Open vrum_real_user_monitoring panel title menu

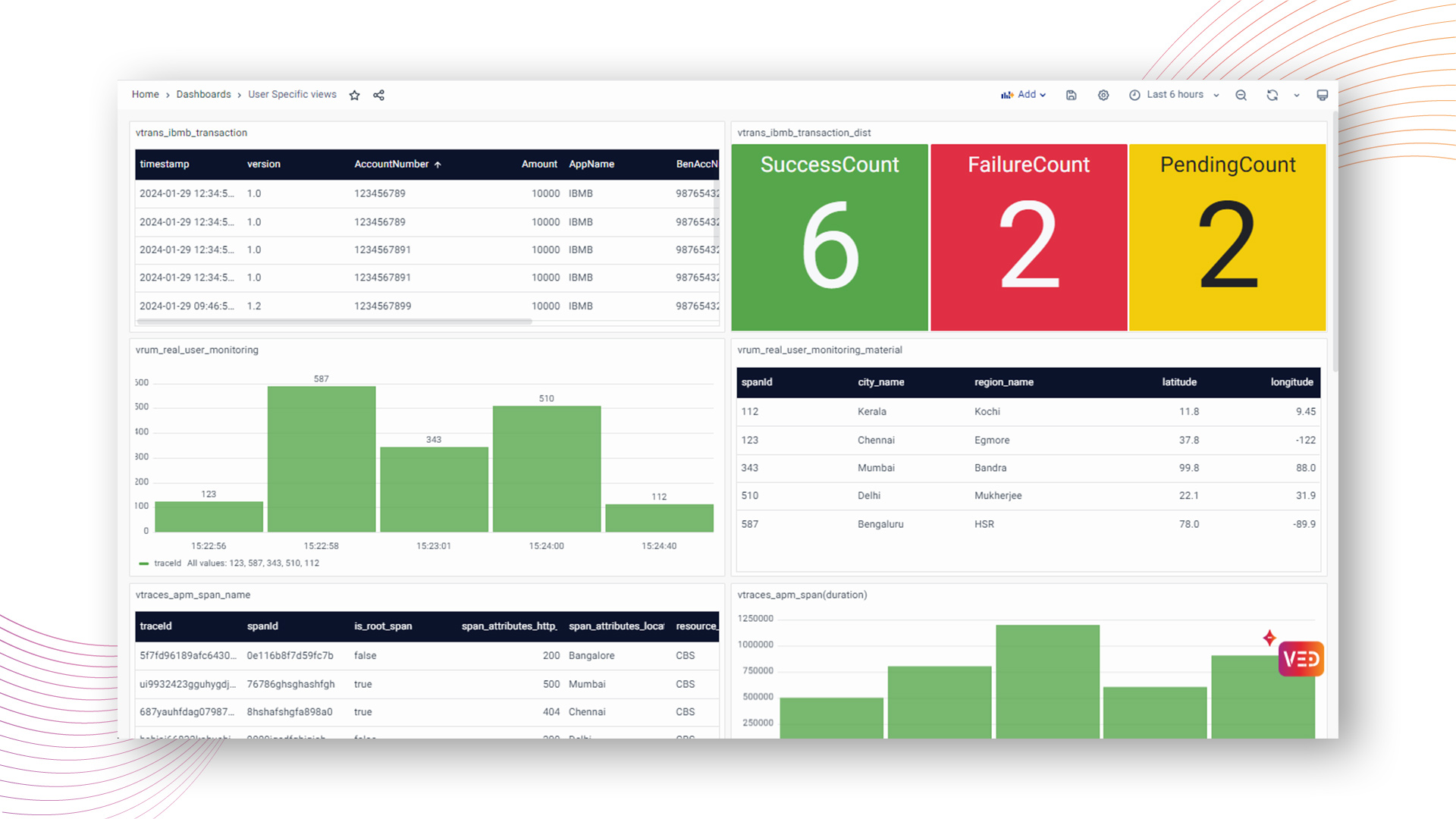tap(196, 350)
